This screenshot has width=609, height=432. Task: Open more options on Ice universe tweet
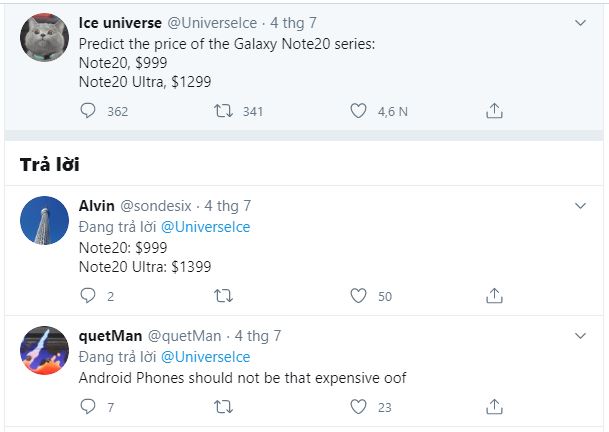(580, 22)
